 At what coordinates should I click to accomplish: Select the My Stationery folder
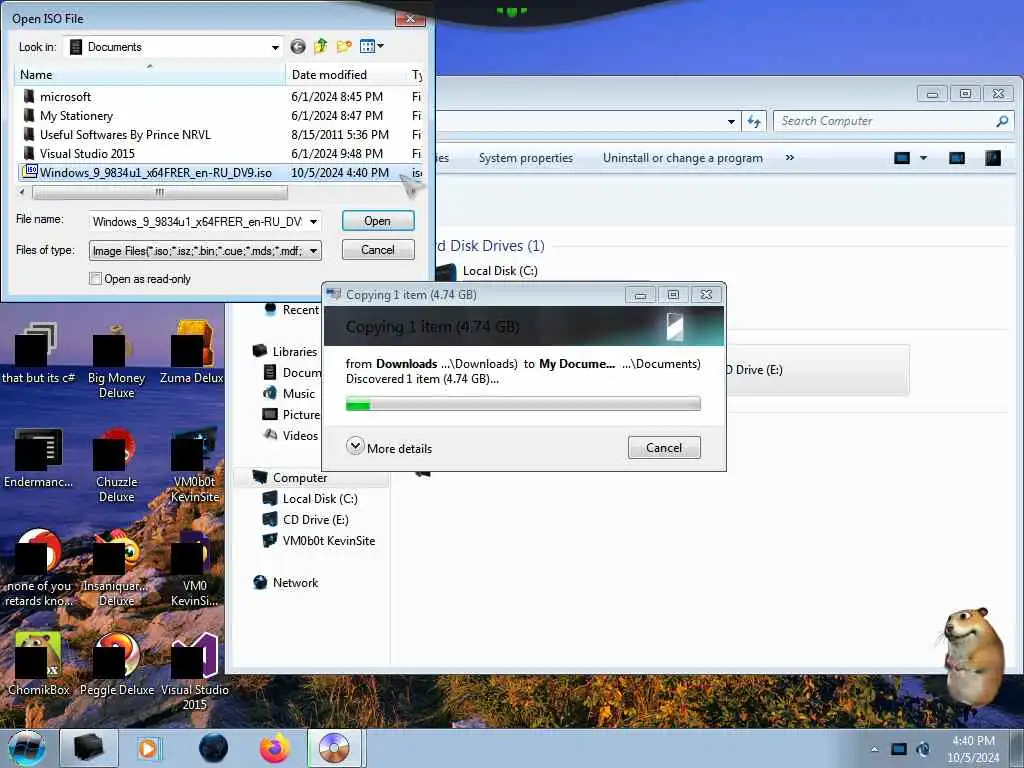pyautogui.click(x=76, y=116)
